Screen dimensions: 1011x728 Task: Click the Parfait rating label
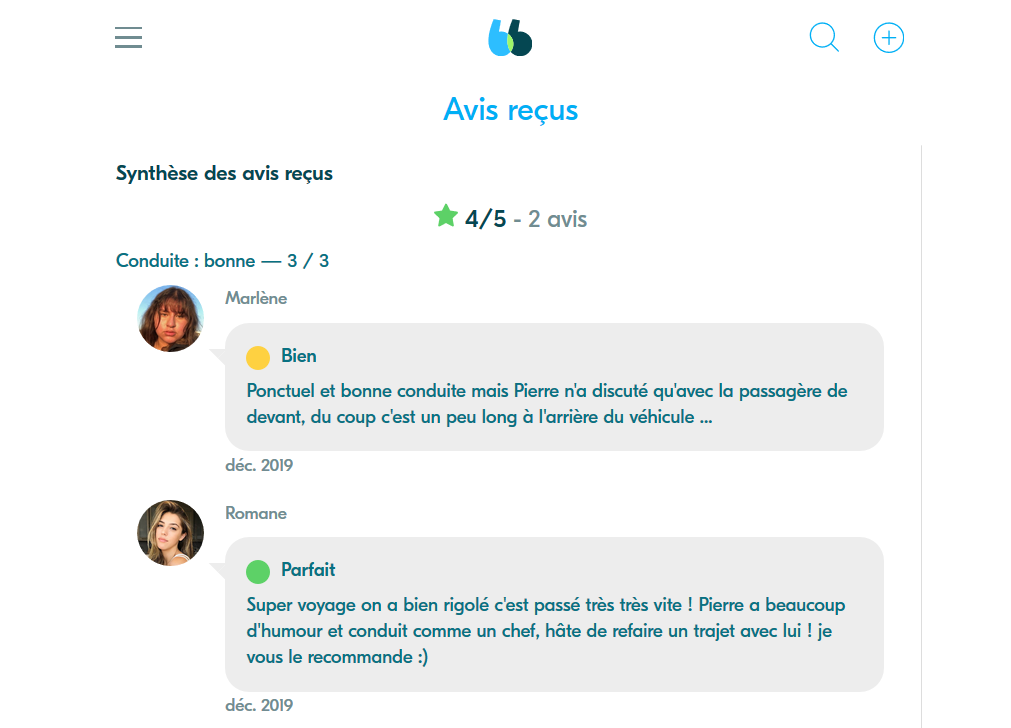pyautogui.click(x=308, y=570)
